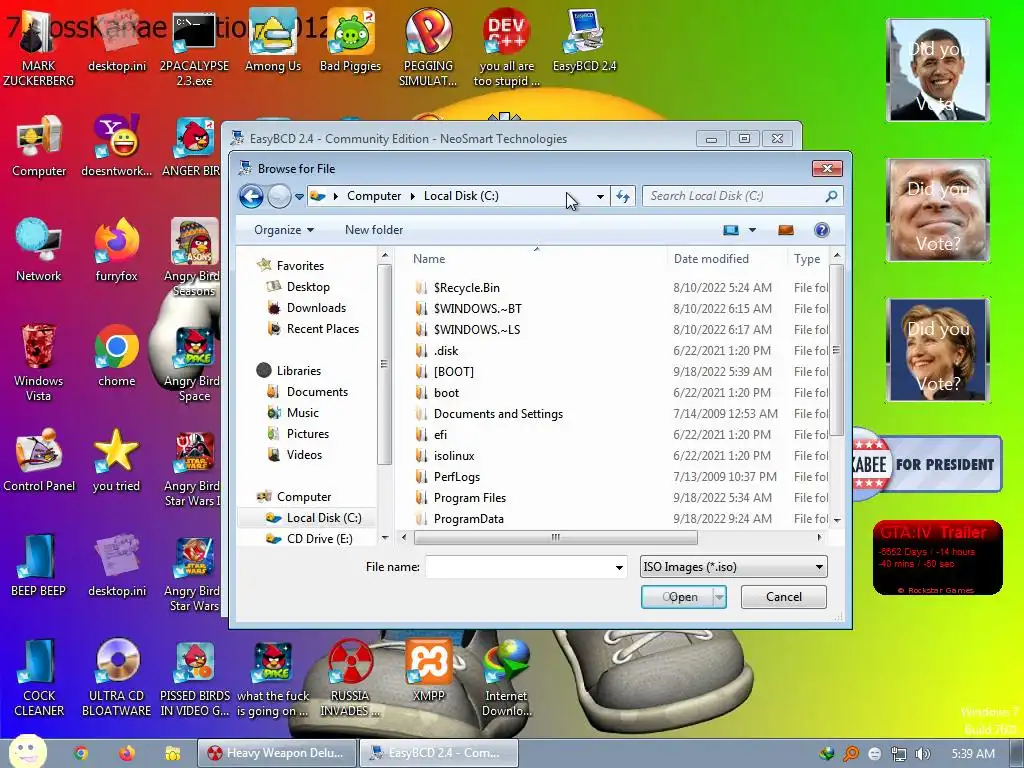Click the Back navigation arrow in Browse dialog
Viewport: 1024px width, 768px height.
[x=251, y=196]
